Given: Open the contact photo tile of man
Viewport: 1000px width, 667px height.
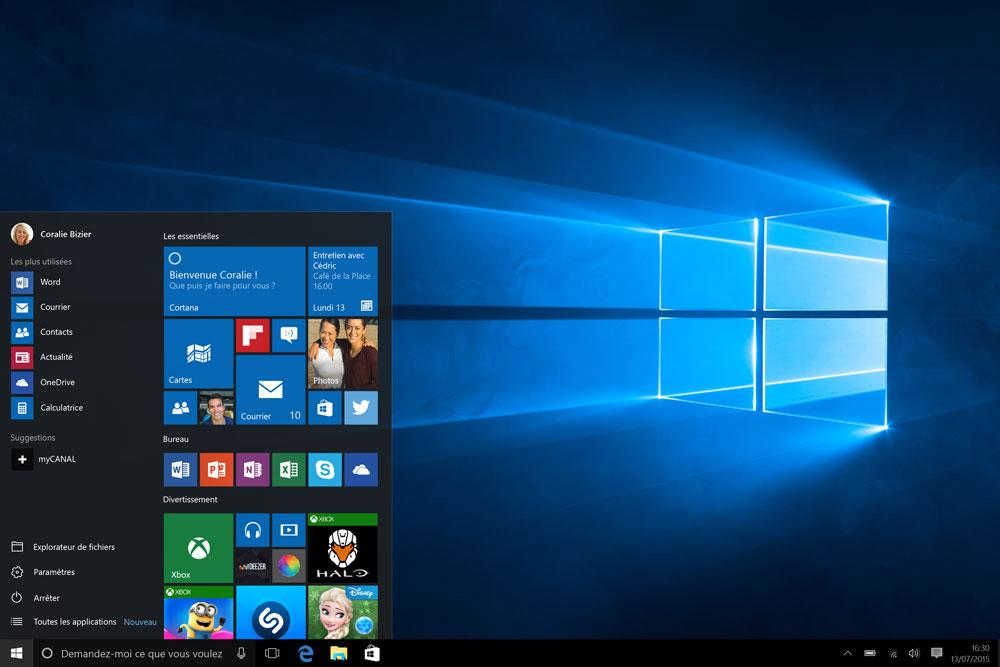Looking at the screenshot, I should [216, 408].
